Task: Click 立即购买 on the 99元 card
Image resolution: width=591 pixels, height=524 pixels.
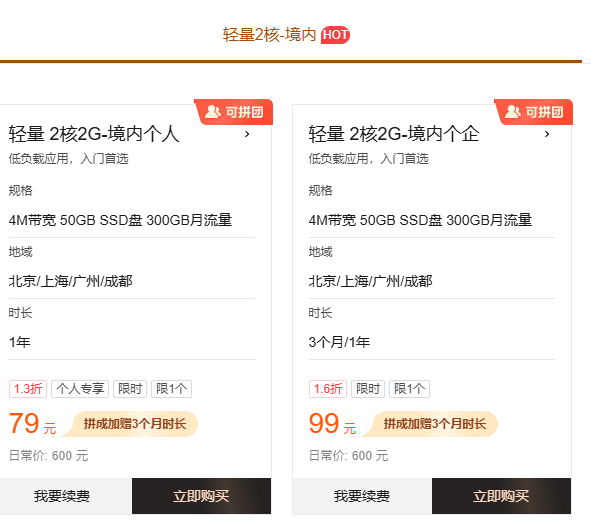Action: tap(501, 496)
